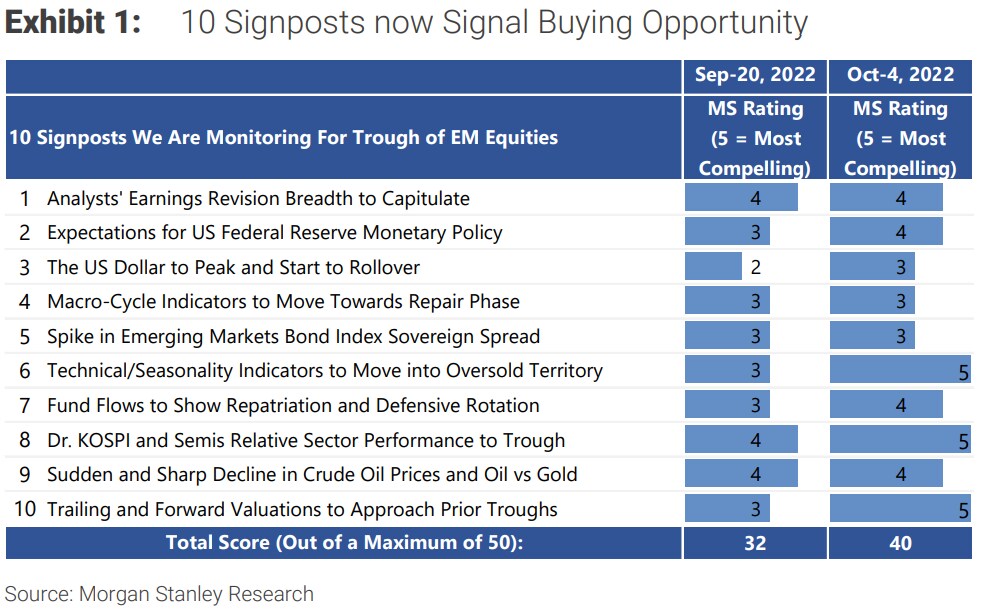This screenshot has height=609, width=984.
Task: Click the Macro-Cycle Indicators row label
Action: pyautogui.click(x=283, y=302)
